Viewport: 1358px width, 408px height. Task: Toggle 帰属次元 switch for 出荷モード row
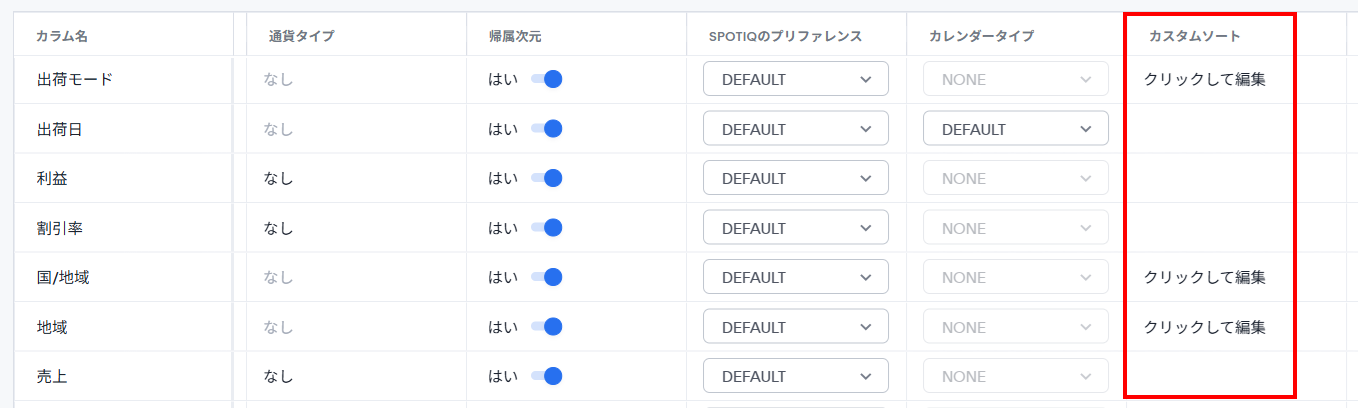pos(547,79)
